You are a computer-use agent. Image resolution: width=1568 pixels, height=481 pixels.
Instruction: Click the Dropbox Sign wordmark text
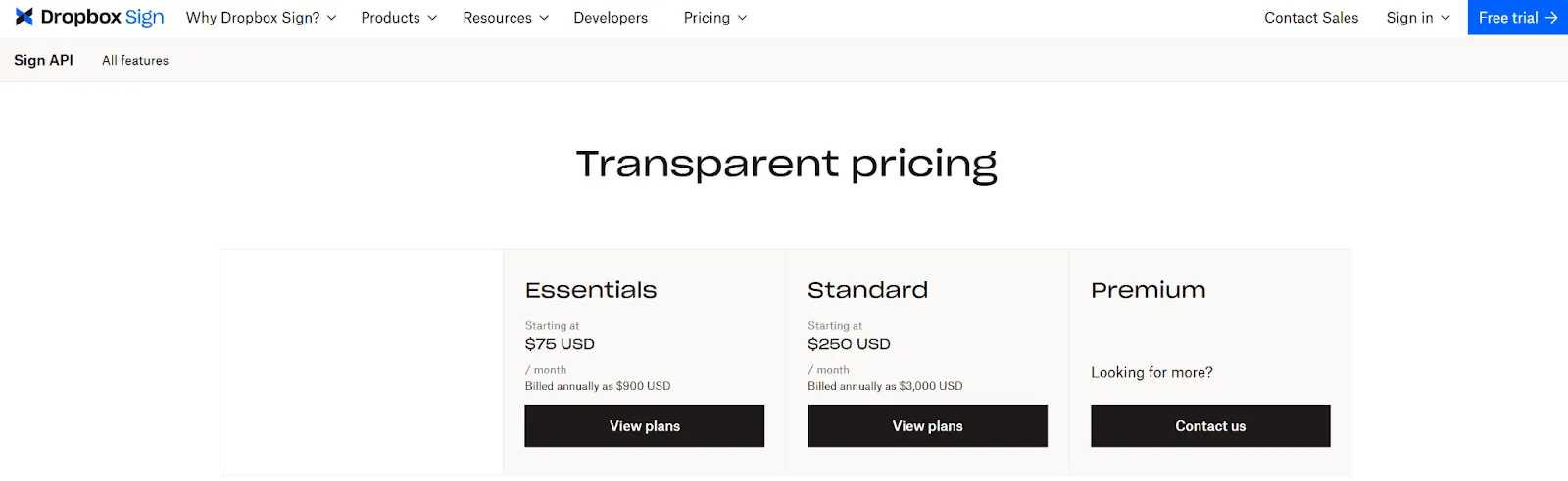[102, 18]
